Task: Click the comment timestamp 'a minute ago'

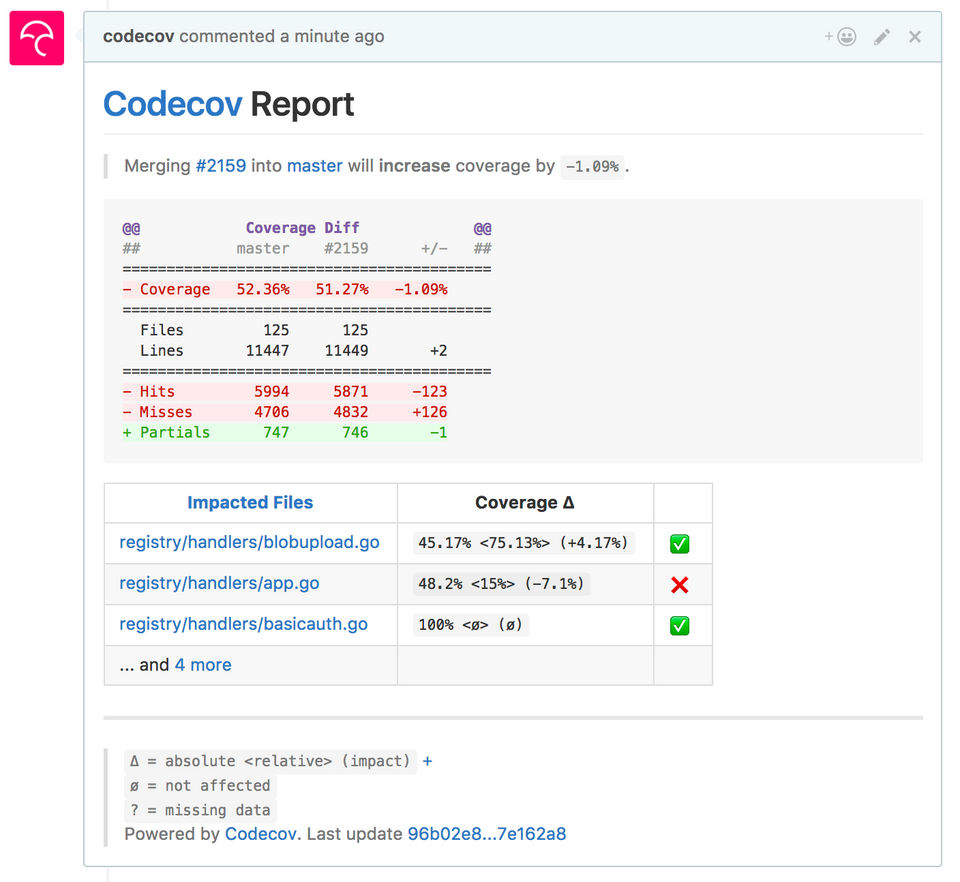Action: pos(331,36)
